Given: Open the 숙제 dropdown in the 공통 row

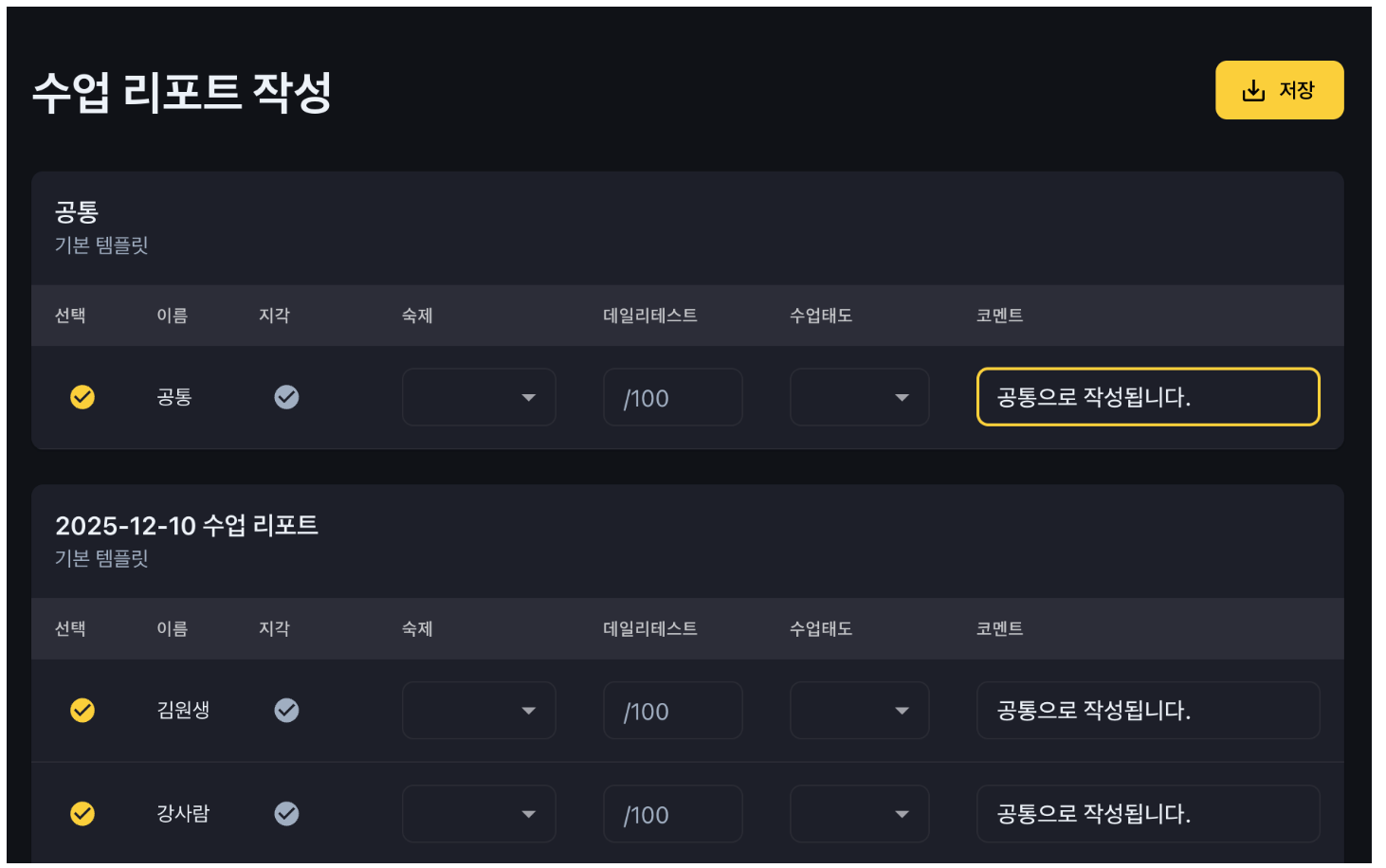Looking at the screenshot, I should 479,397.
